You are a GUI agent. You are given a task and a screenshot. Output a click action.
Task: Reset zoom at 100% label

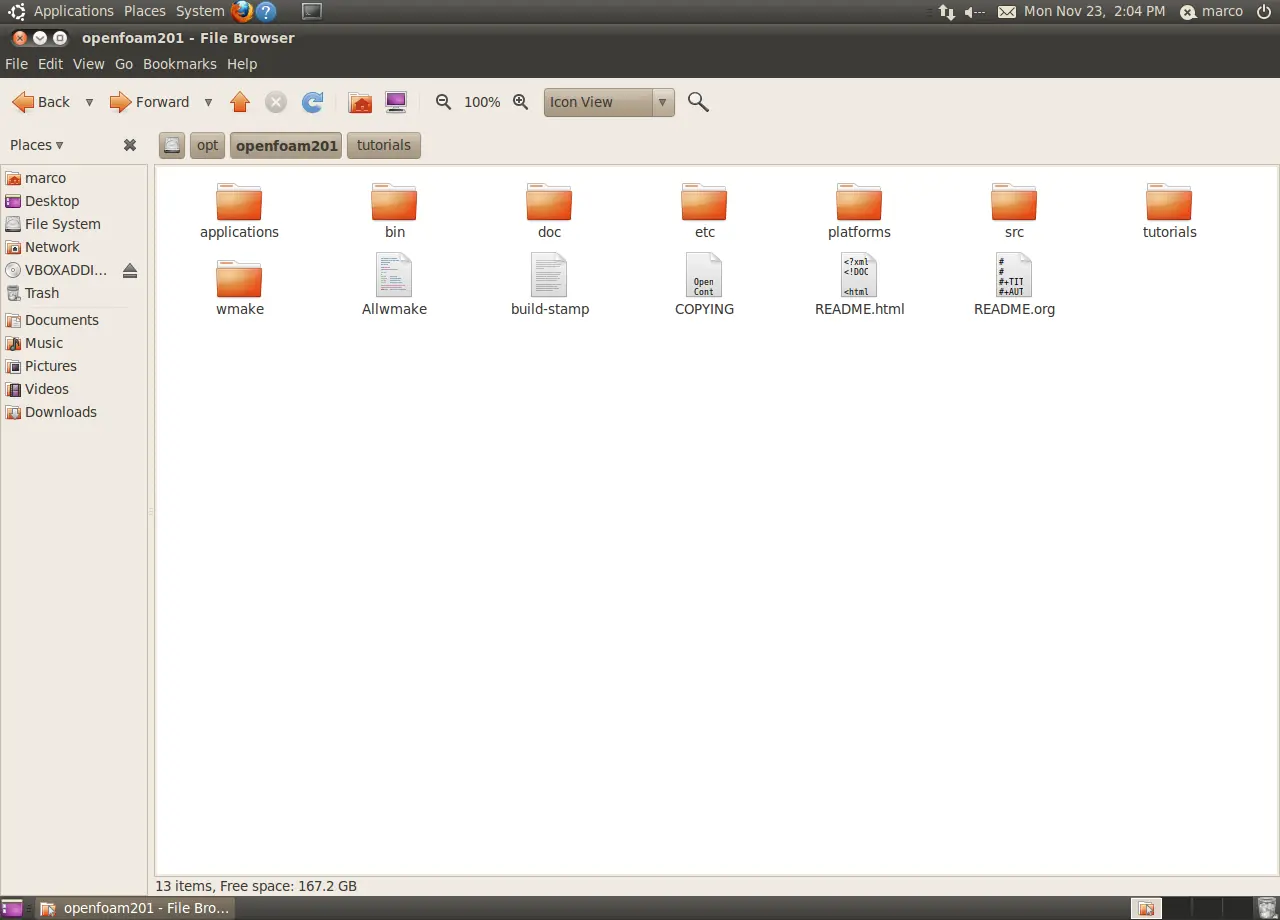coord(482,102)
